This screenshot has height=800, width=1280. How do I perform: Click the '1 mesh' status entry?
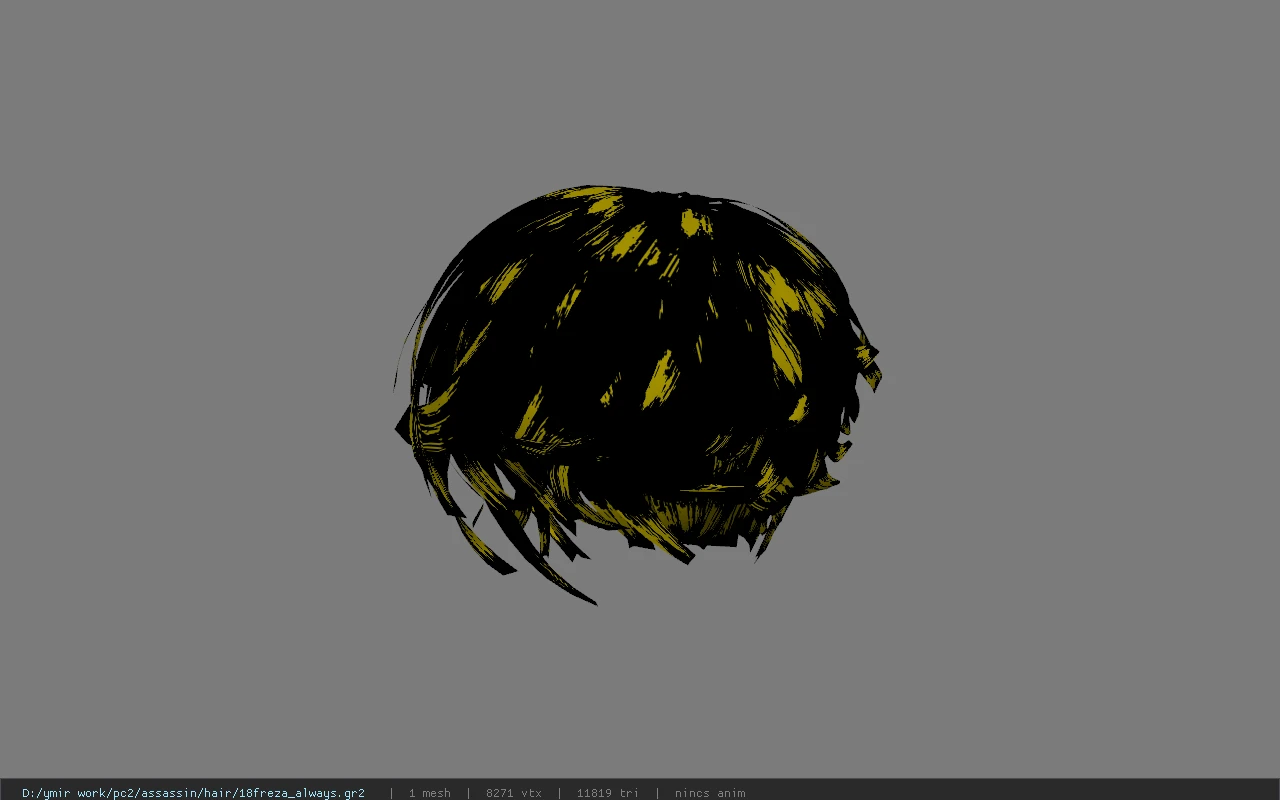click(429, 793)
